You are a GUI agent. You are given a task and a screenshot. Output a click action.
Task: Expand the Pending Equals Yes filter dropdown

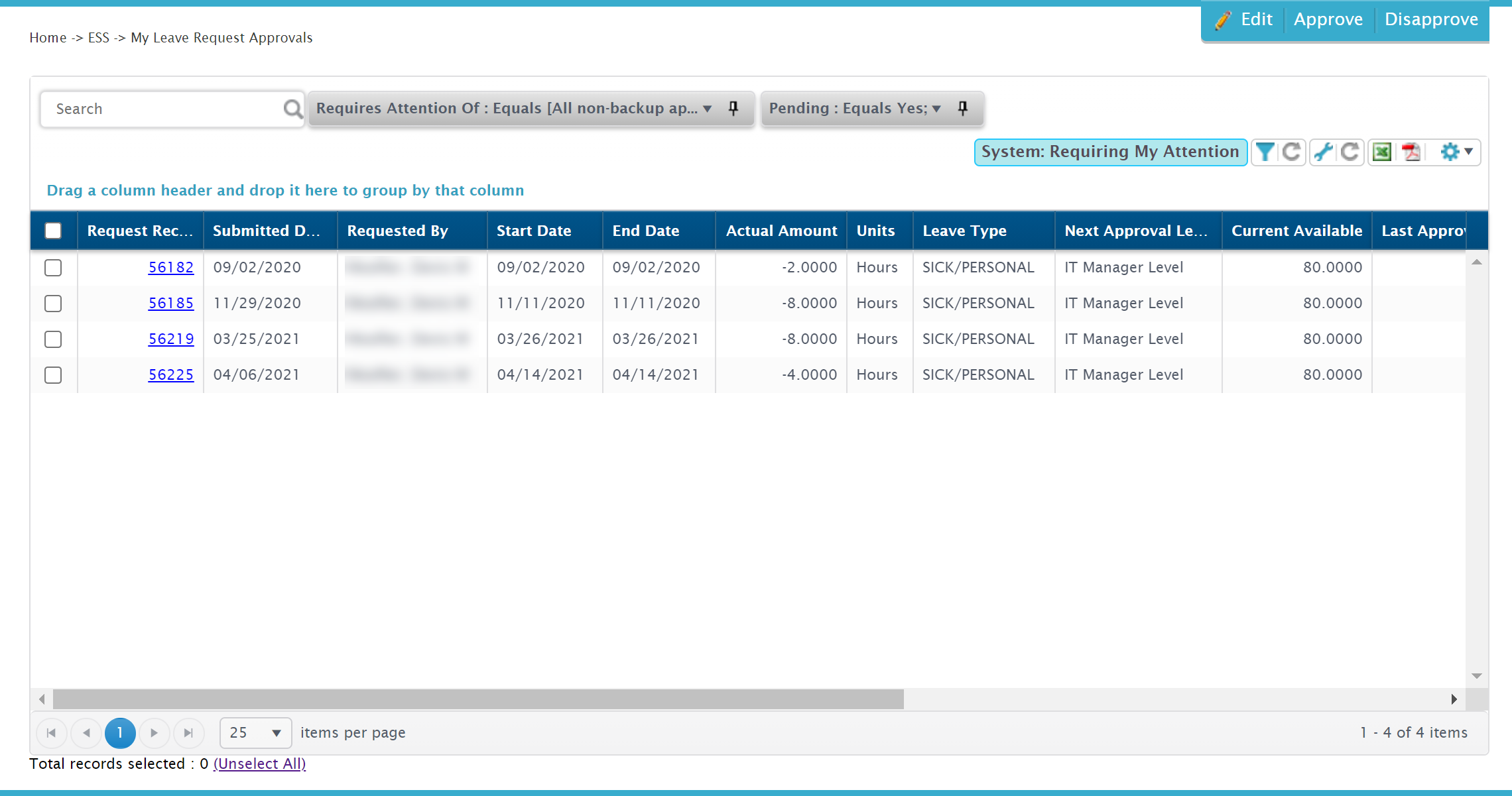click(x=936, y=109)
